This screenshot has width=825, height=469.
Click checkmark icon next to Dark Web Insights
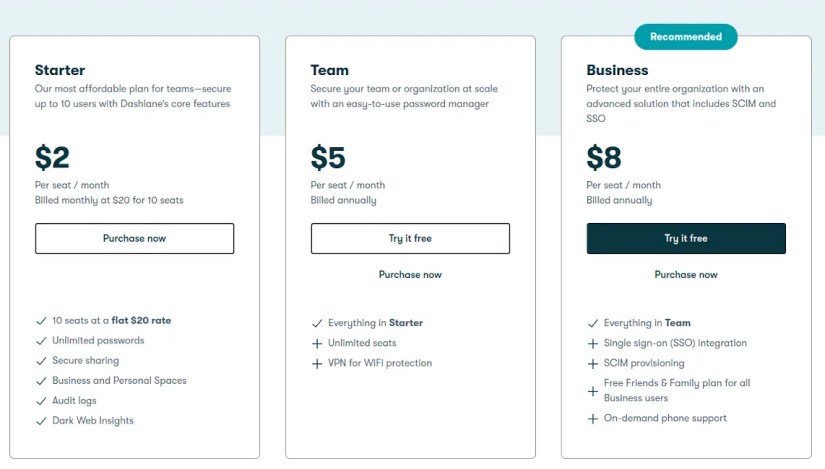[x=41, y=421]
